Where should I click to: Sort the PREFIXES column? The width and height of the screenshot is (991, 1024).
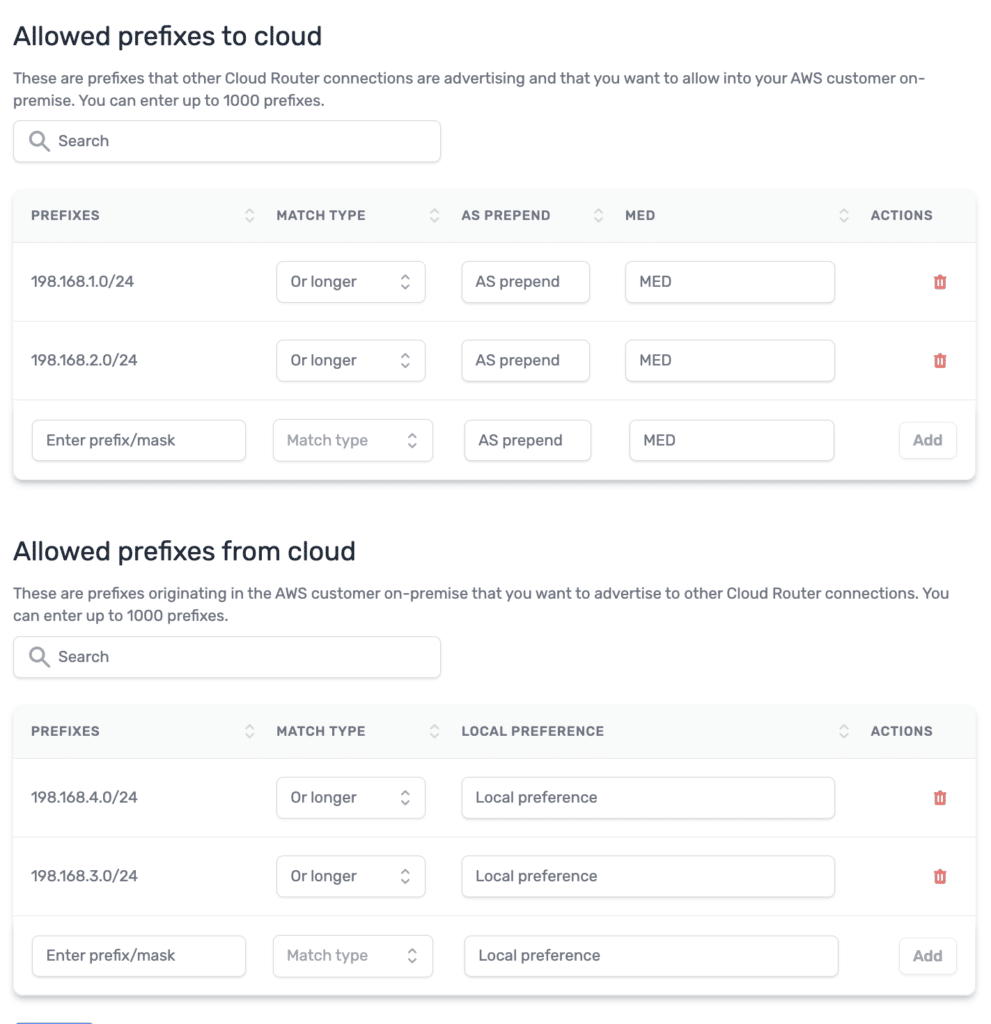tap(248, 215)
